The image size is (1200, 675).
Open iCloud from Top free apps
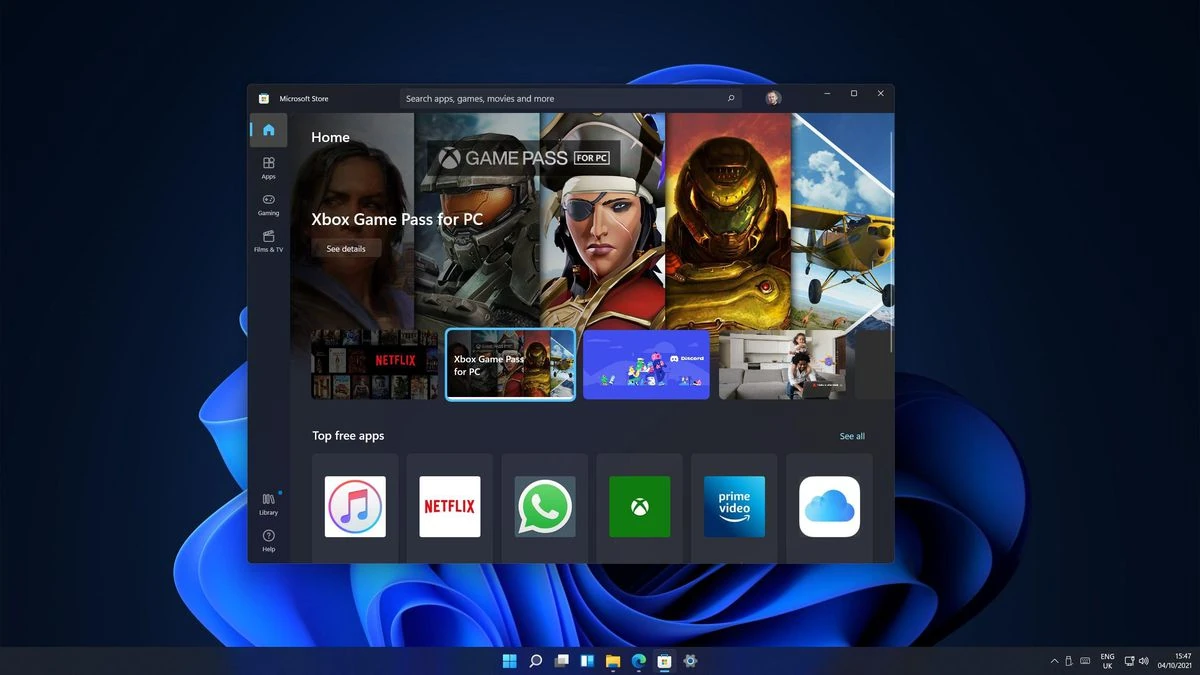[x=829, y=506]
